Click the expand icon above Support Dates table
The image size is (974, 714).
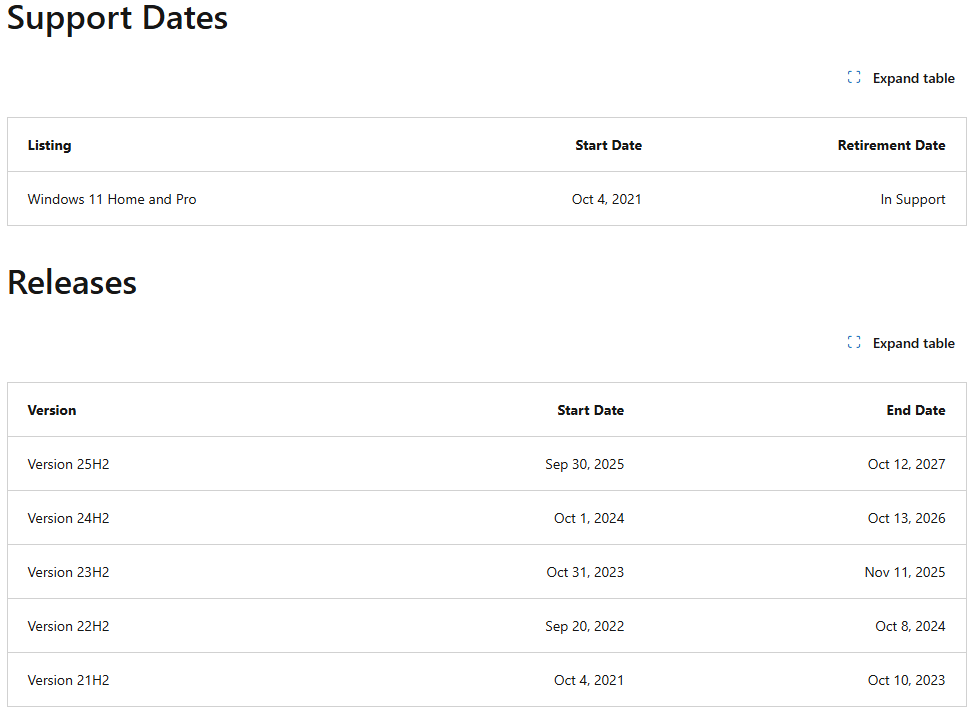(x=854, y=78)
